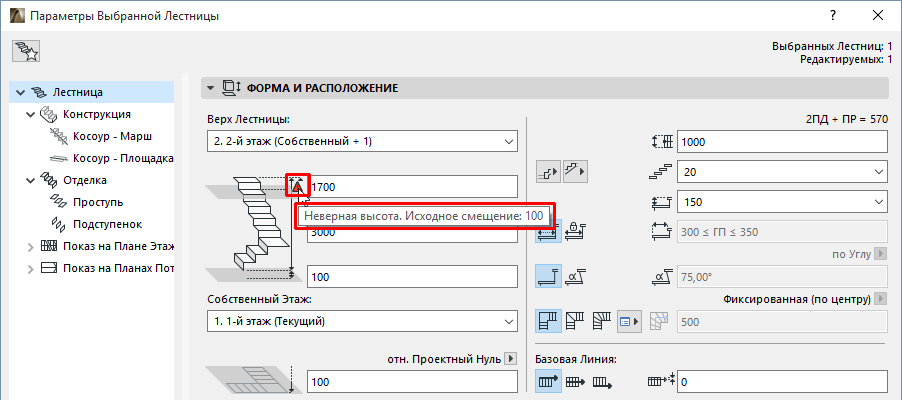Collapse the Лестница tree node chevron
This screenshot has width=902, height=400.
[21, 93]
